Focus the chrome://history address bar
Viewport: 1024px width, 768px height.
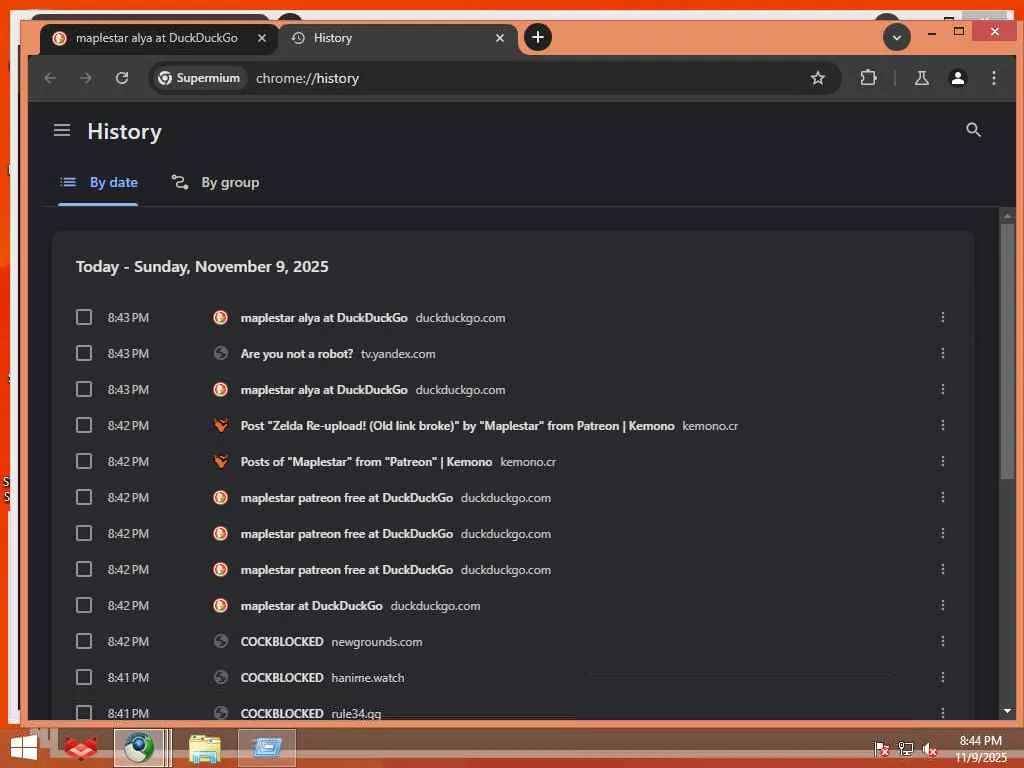496,78
